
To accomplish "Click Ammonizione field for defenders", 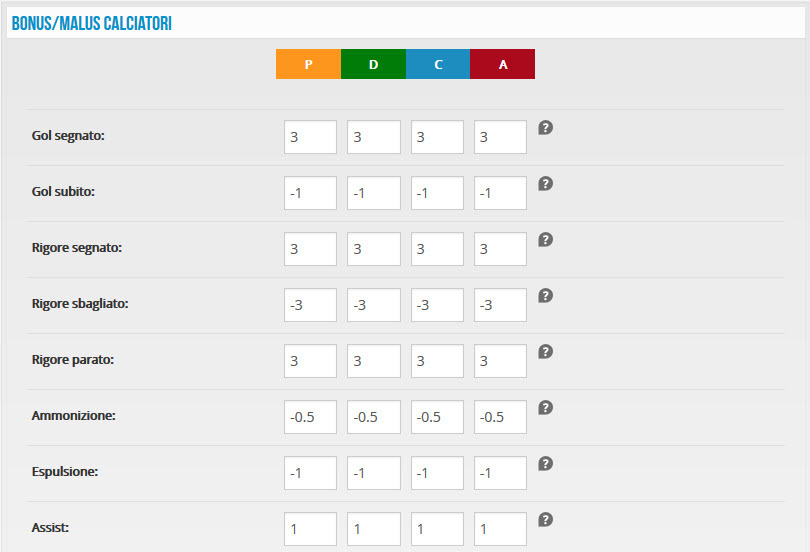I will pyautogui.click(x=374, y=417).
